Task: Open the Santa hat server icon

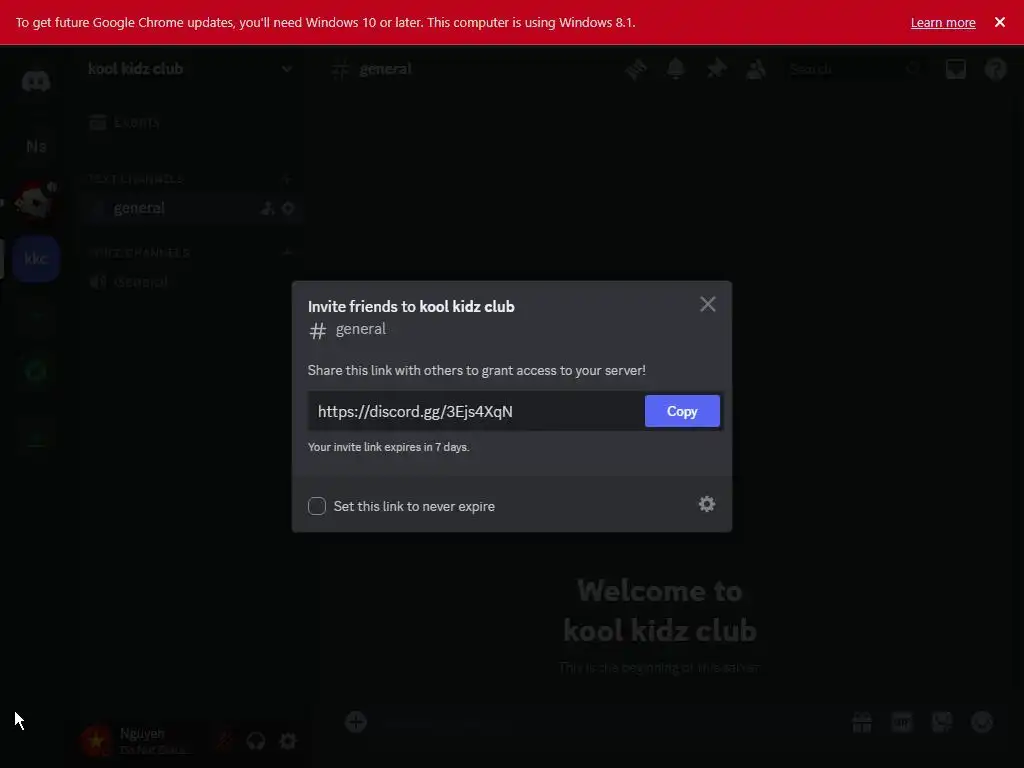Action: 36,200
